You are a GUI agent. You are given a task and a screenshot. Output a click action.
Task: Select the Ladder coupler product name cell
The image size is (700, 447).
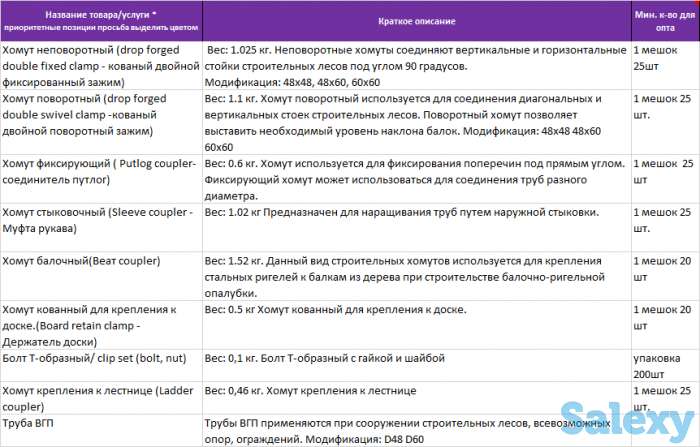(100, 398)
